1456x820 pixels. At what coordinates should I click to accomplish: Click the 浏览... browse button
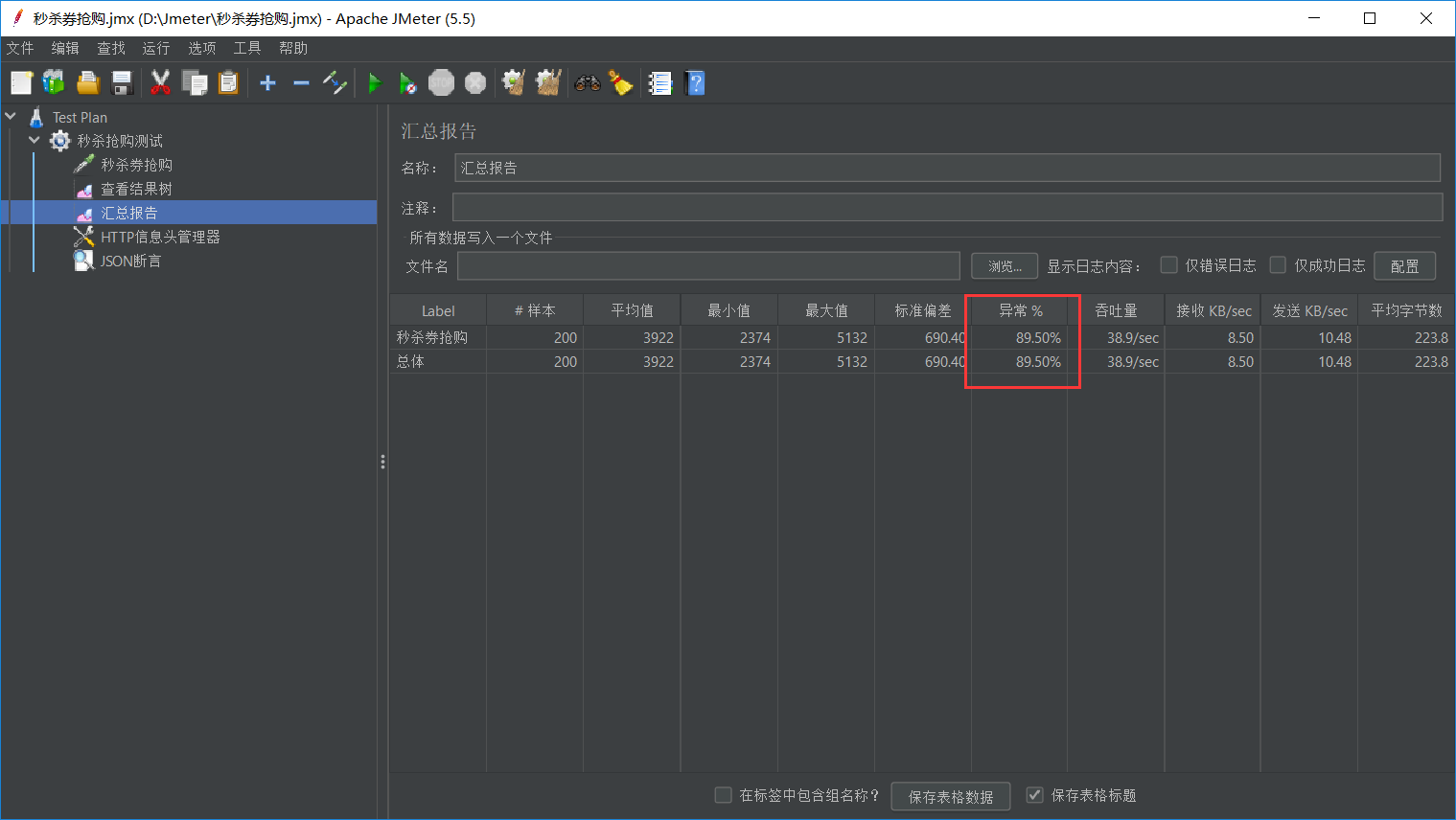1005,266
